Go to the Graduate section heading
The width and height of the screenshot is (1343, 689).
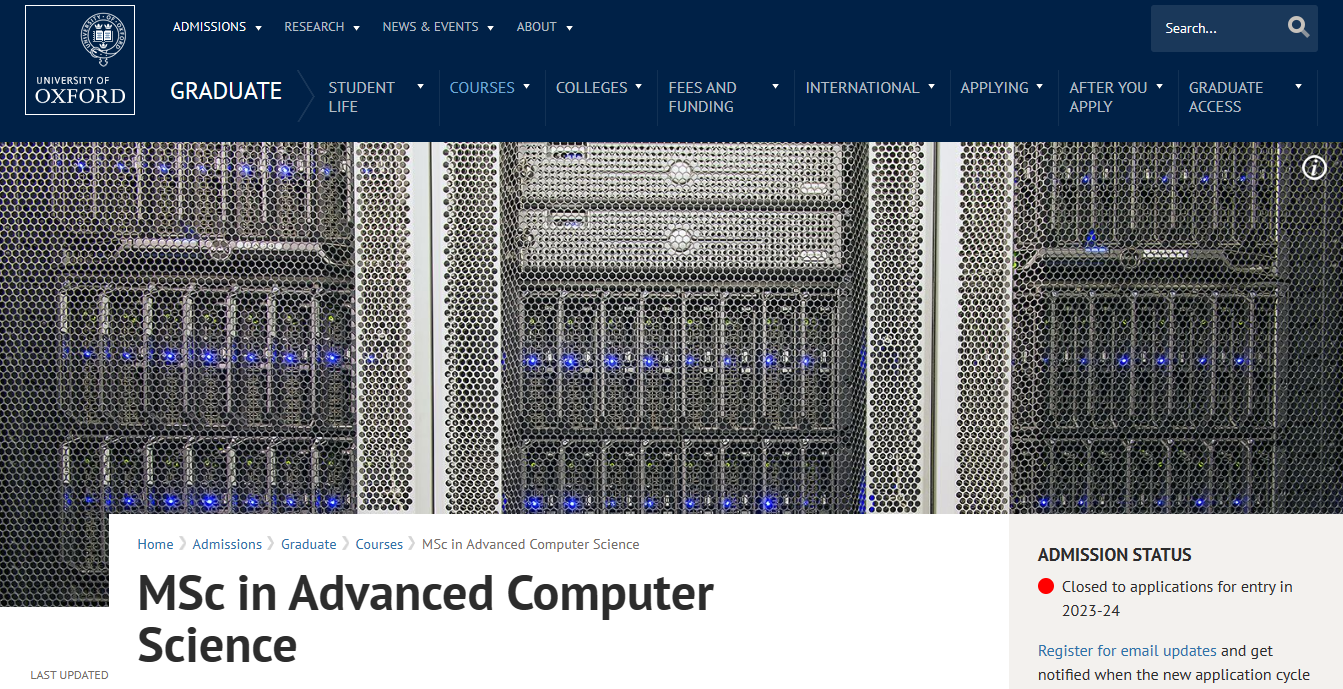pyautogui.click(x=226, y=91)
